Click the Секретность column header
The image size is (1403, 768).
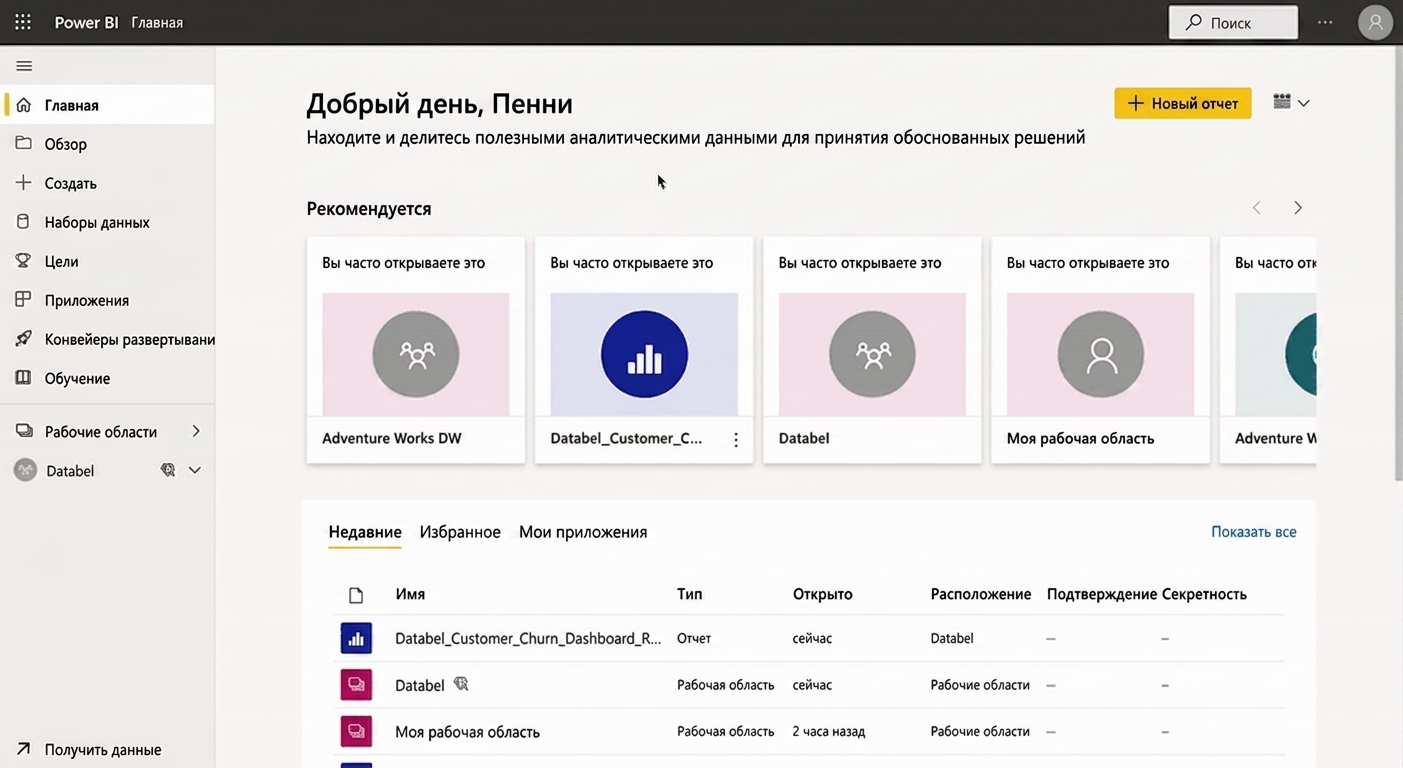(x=1204, y=594)
